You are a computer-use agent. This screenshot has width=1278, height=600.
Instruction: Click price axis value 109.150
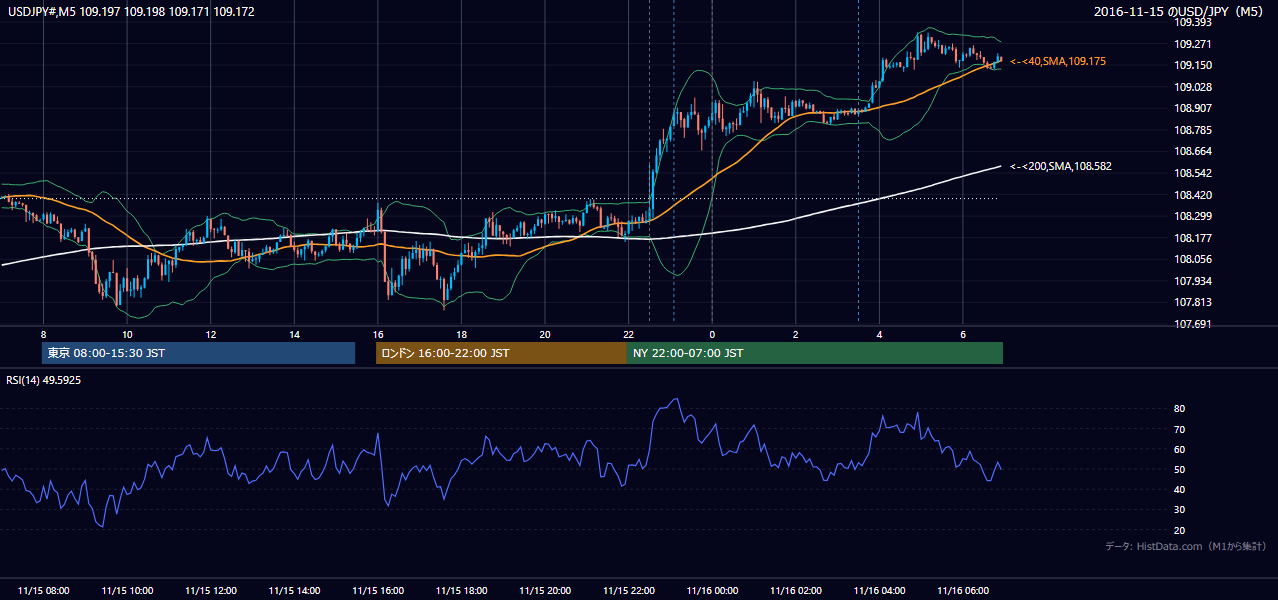[x=1193, y=65]
